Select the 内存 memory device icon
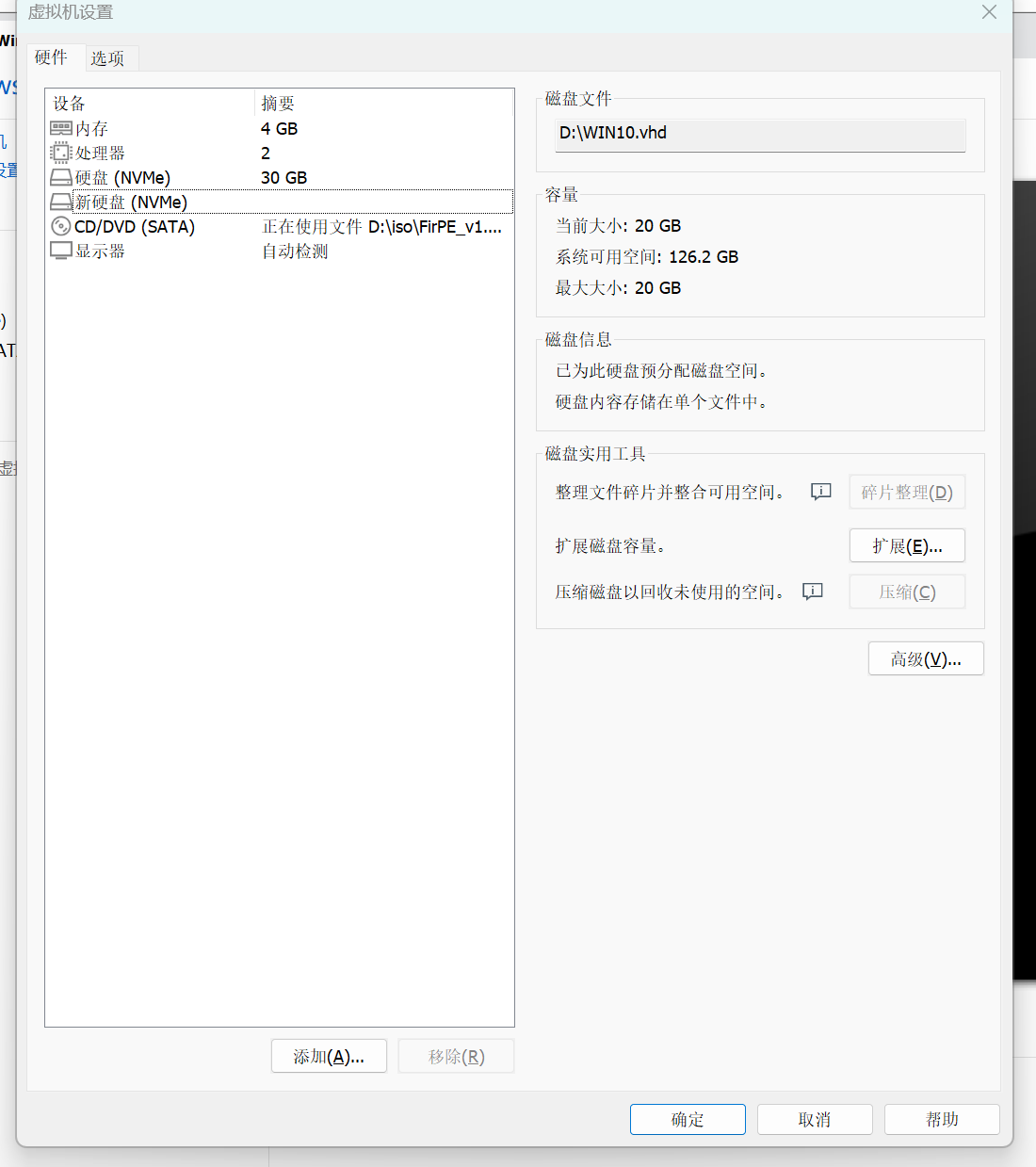 (x=61, y=128)
